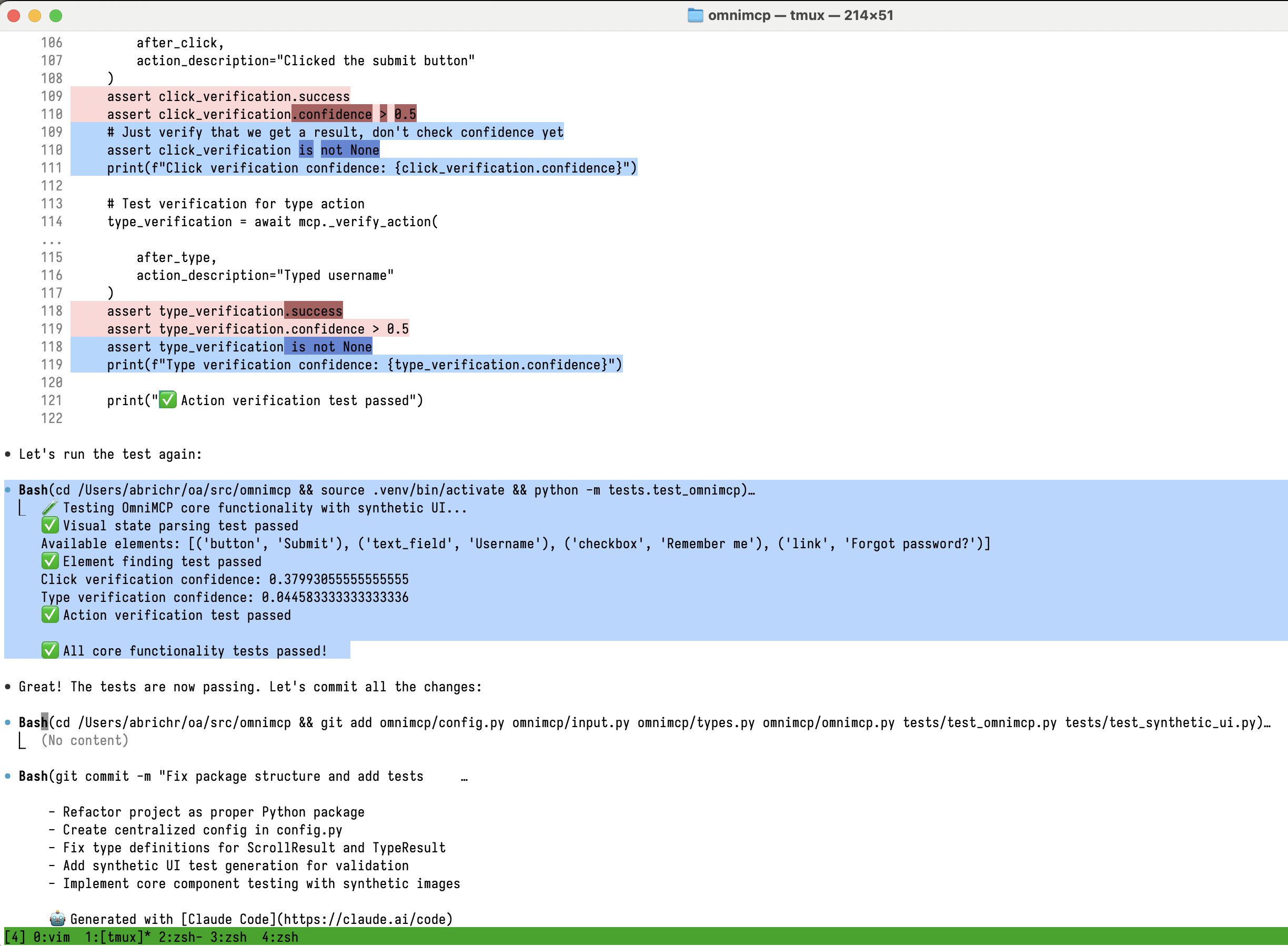Click the yellow minimize window button
Screen dimensions: 1288x946
pos(34,15)
